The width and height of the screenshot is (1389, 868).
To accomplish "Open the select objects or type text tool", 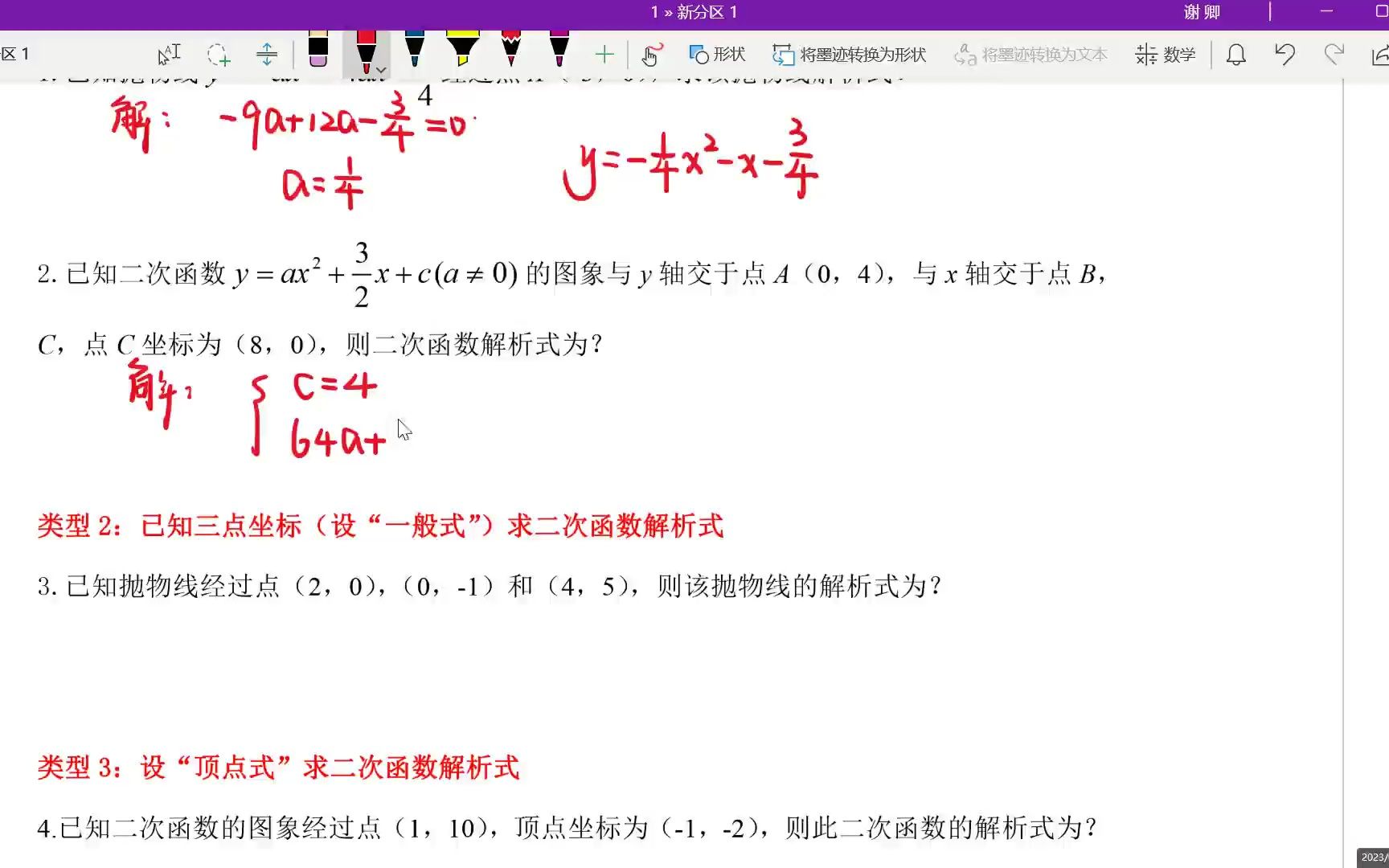I will pos(171,53).
